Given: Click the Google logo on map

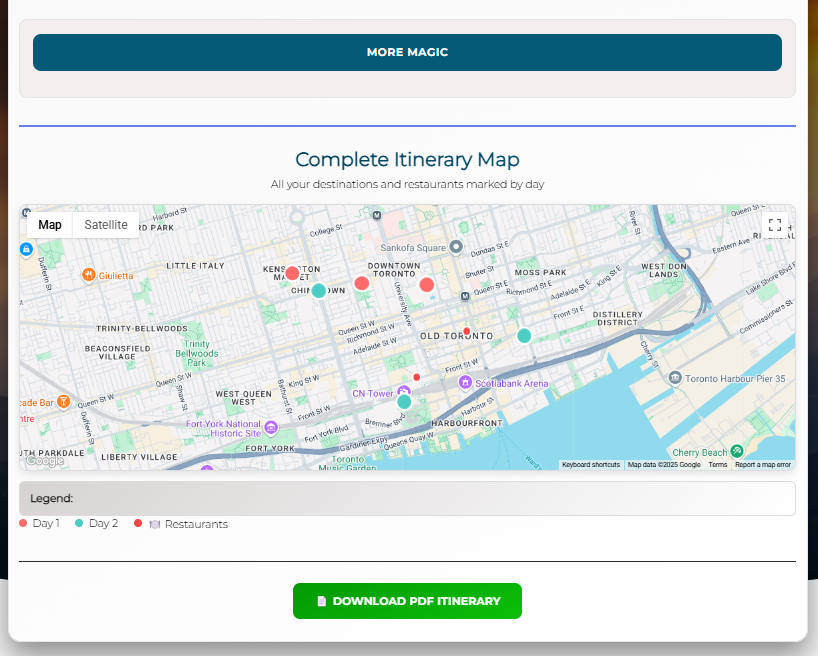Looking at the screenshot, I should click(x=45, y=460).
